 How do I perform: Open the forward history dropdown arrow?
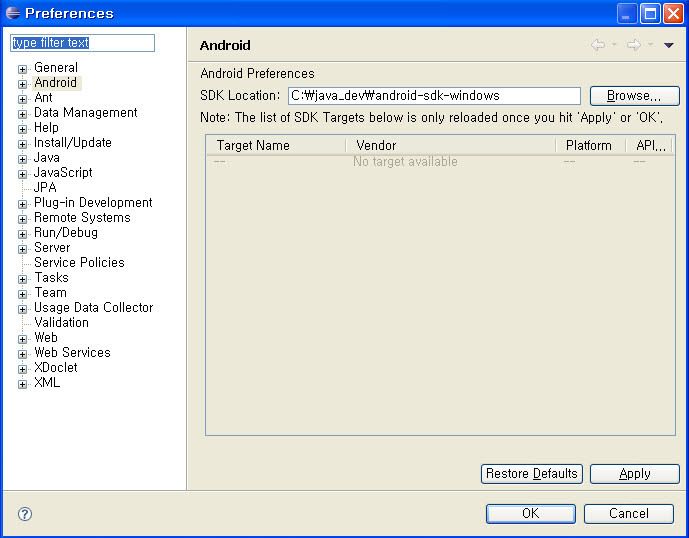[x=651, y=44]
